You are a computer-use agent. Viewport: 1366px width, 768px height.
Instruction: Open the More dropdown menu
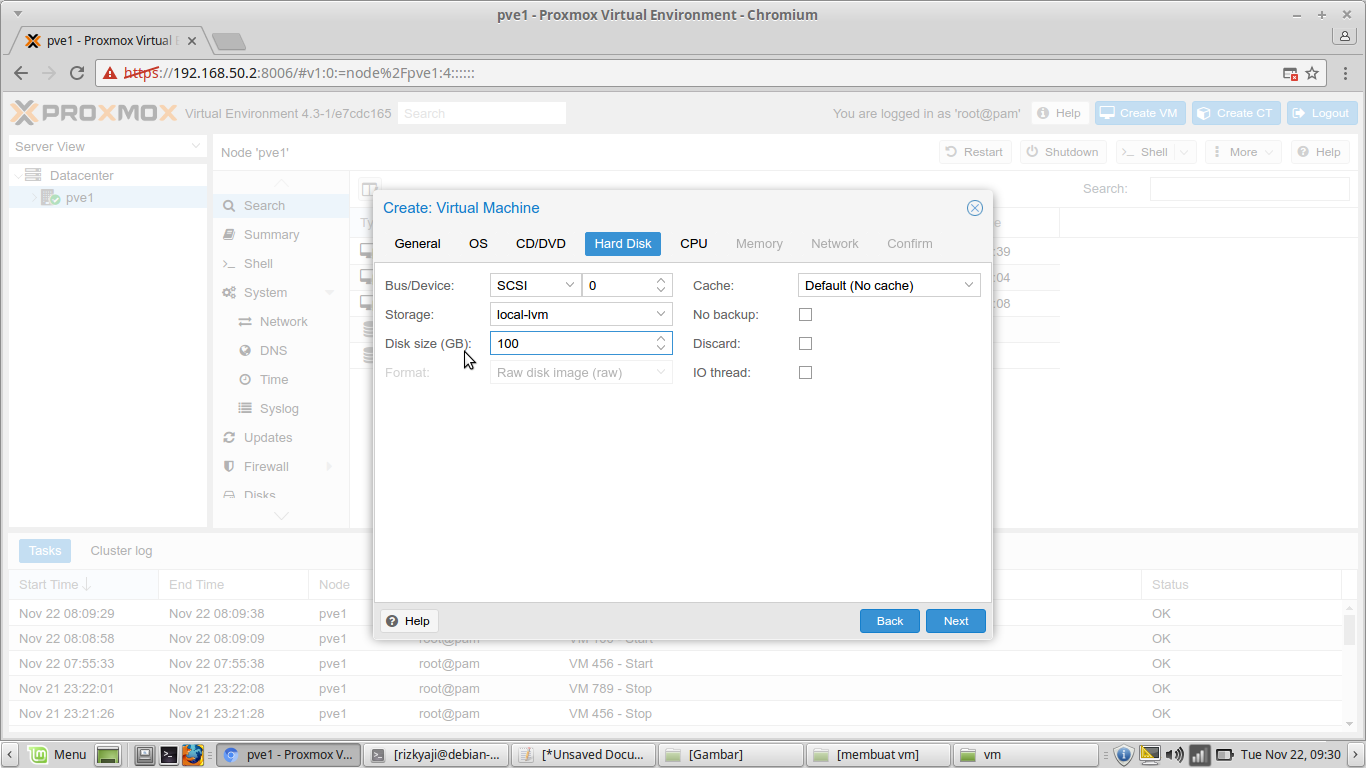[1243, 152]
